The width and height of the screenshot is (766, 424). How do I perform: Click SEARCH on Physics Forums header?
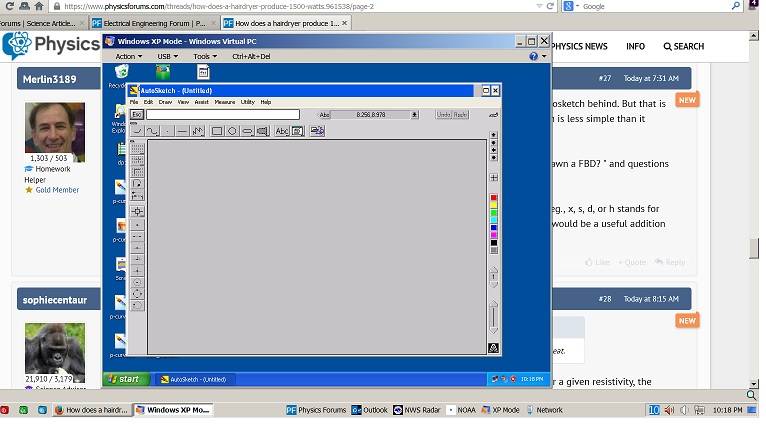(683, 46)
